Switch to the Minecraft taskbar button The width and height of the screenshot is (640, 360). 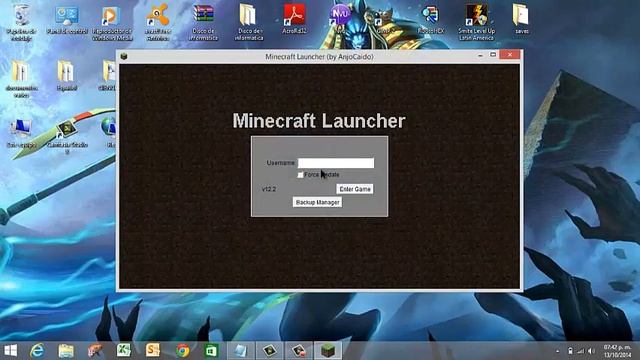328,350
